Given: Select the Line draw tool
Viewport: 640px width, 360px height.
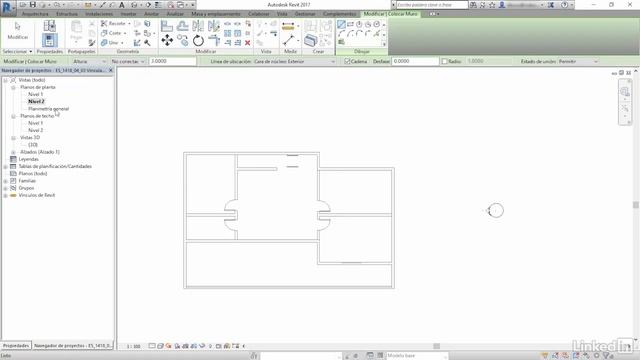Looking at the screenshot, I should (341, 24).
